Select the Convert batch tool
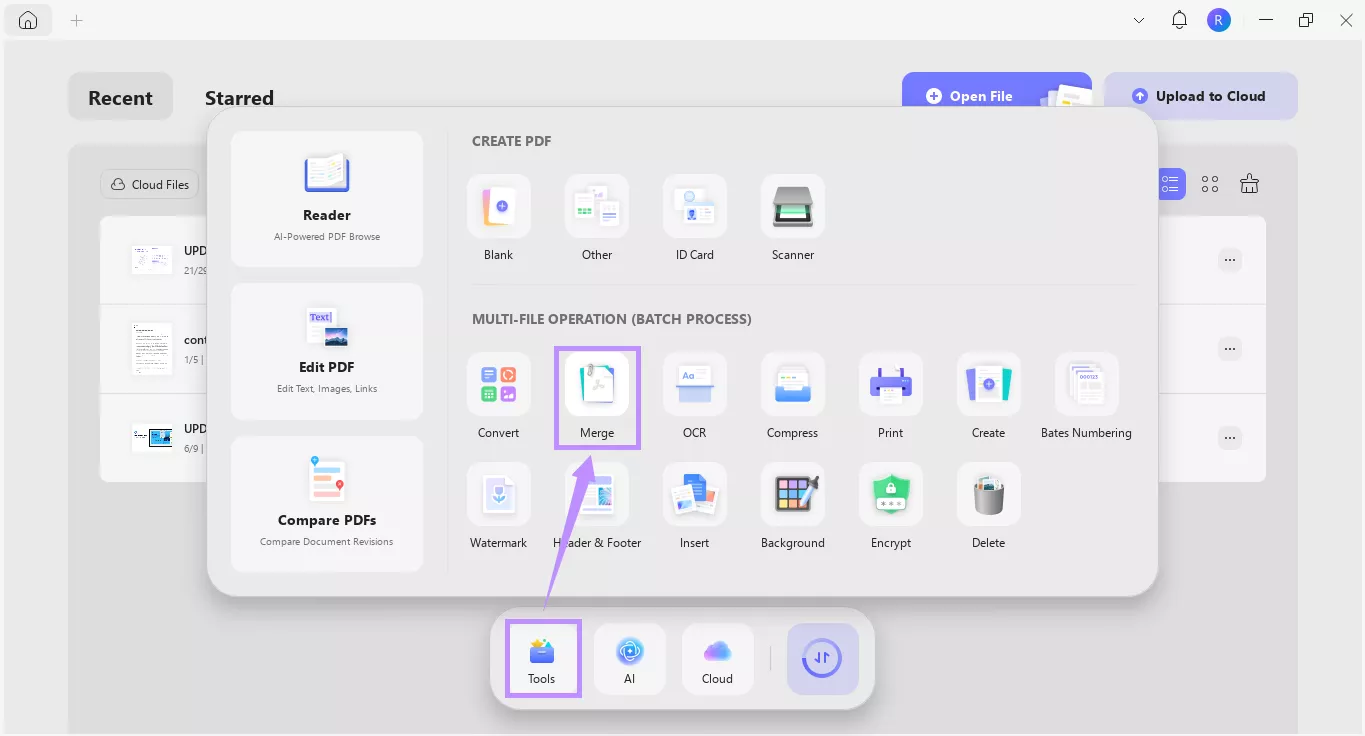 [499, 397]
